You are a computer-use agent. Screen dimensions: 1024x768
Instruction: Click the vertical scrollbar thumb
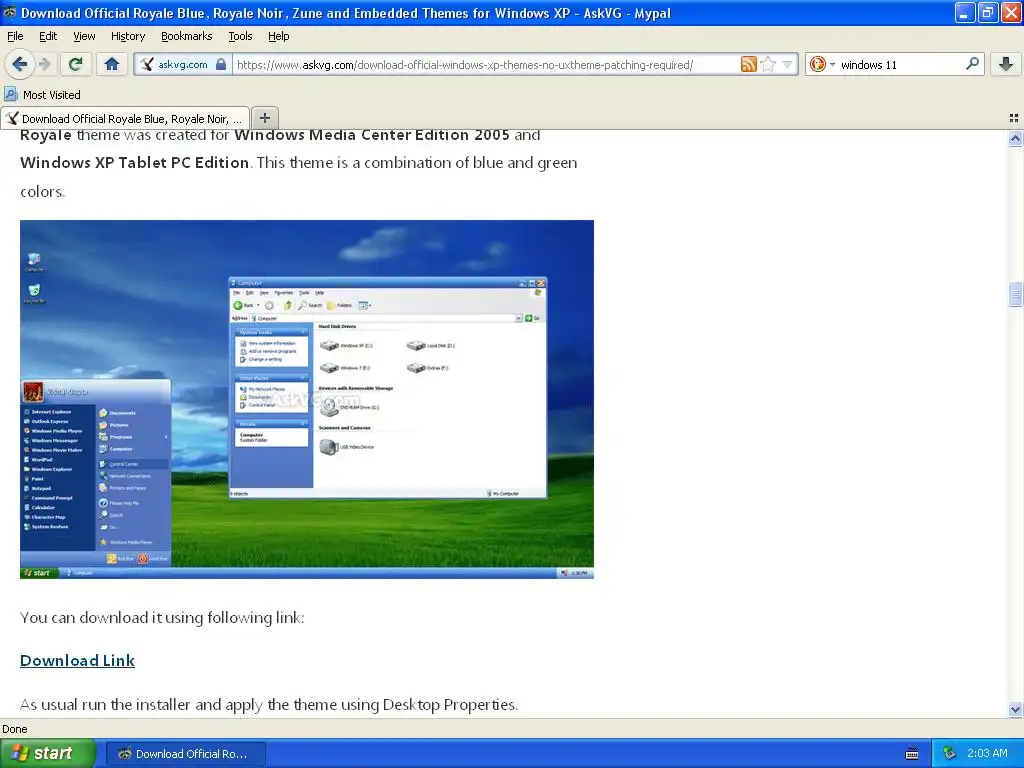1015,294
